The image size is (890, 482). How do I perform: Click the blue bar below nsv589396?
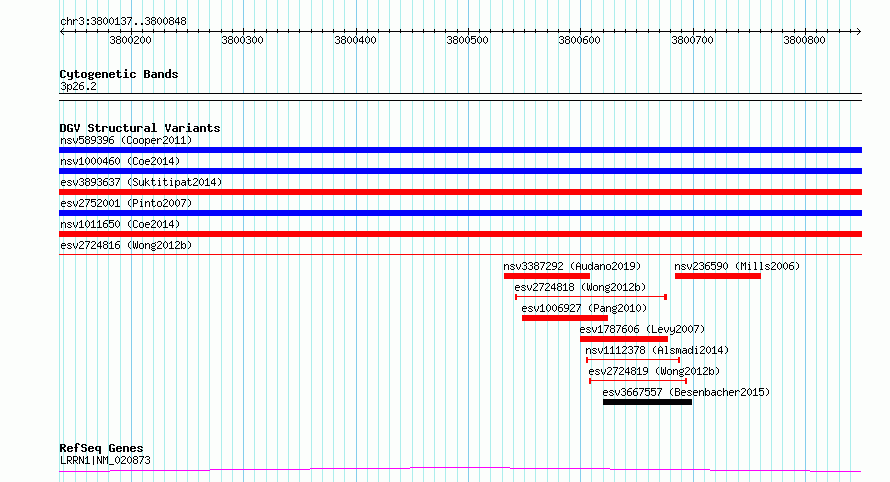460,150
